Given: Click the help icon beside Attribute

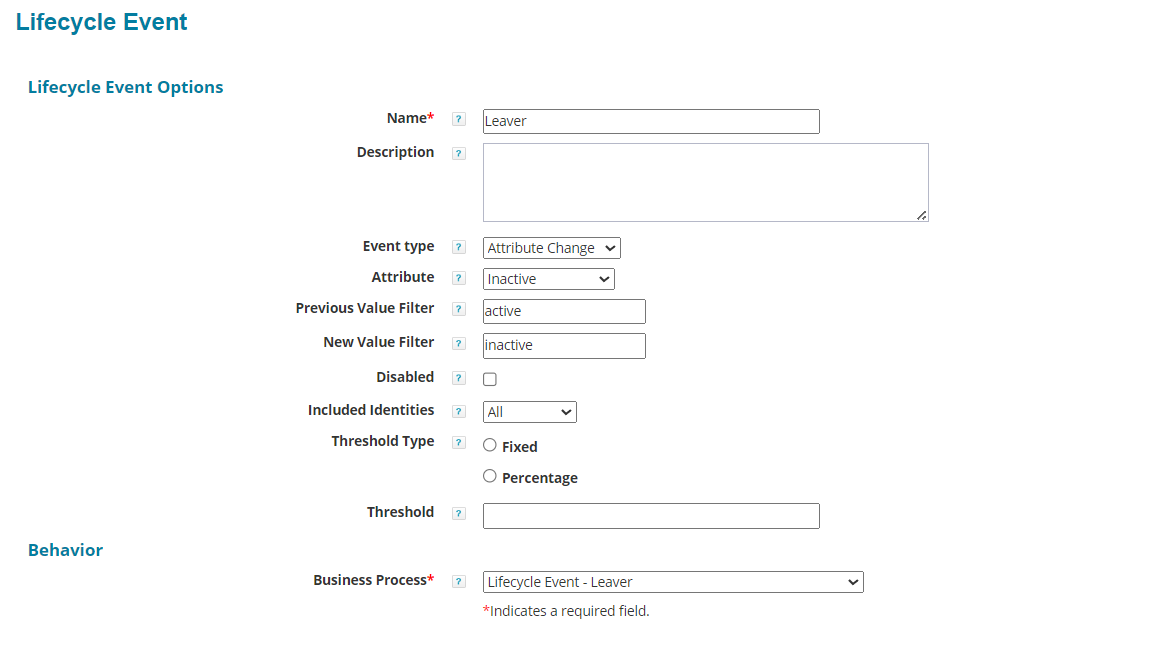Looking at the screenshot, I should click(459, 278).
